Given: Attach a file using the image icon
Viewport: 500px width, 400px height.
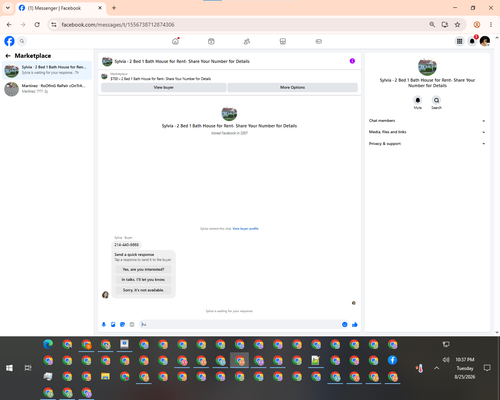Looking at the screenshot, I should coord(113,324).
